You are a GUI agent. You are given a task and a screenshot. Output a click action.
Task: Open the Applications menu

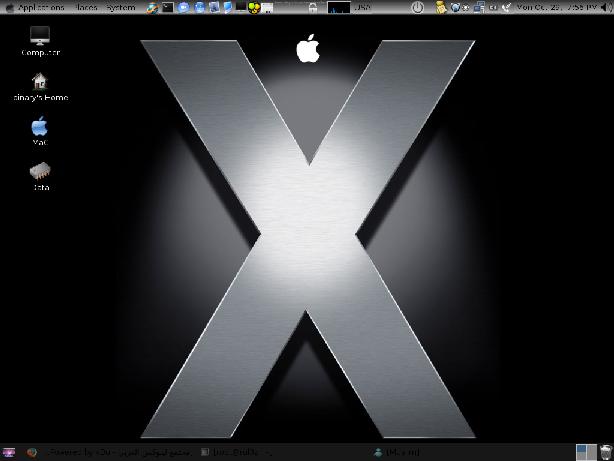pos(41,7)
